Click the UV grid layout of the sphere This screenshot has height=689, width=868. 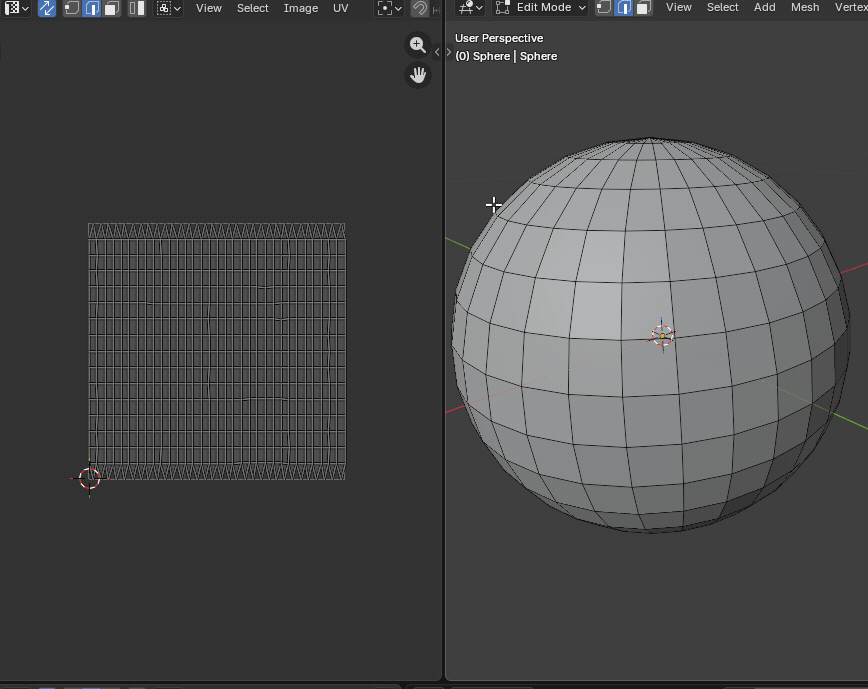pyautogui.click(x=216, y=351)
